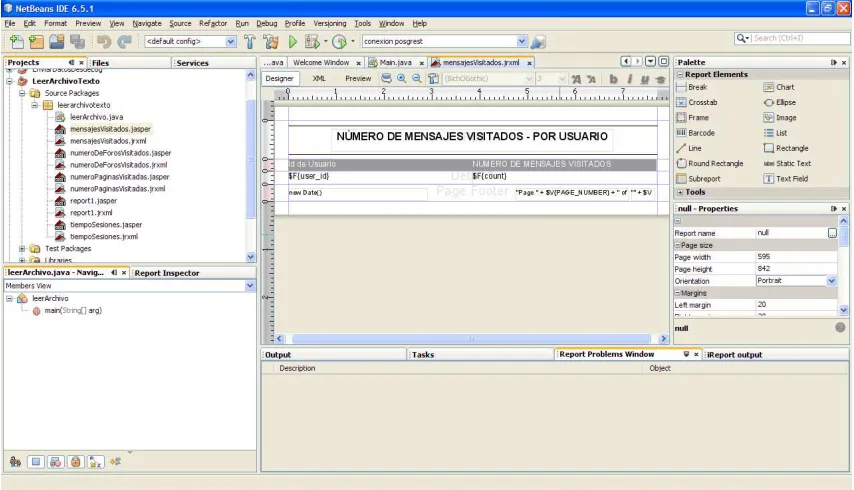Collapse the Page size property group
854x490 pixels.
(678, 246)
